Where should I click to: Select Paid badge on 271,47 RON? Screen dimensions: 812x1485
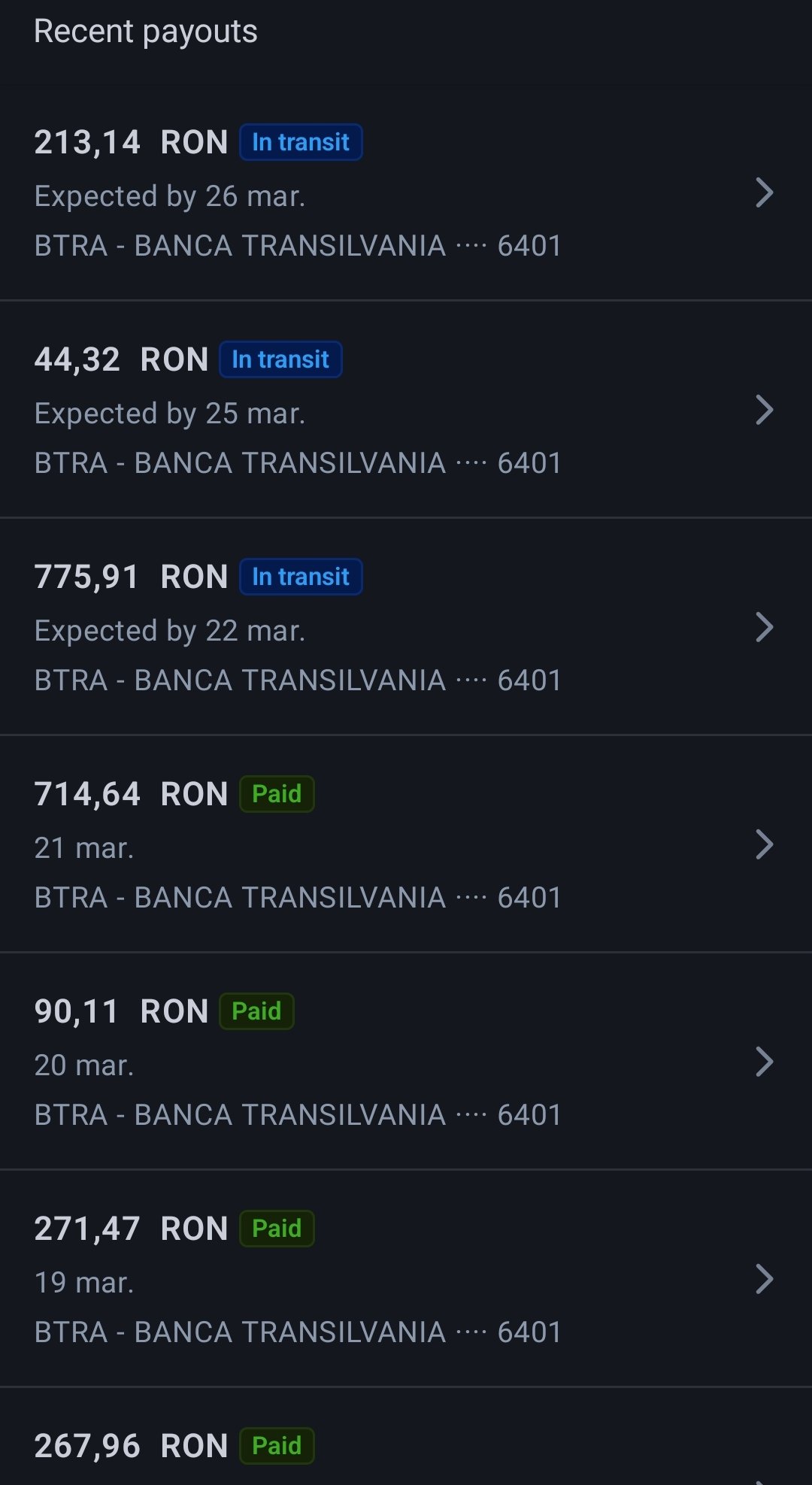click(x=277, y=1229)
